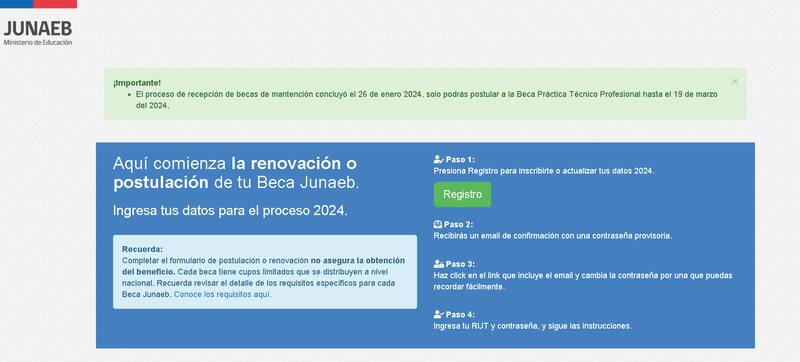Image resolution: width=800 pixels, height=362 pixels.
Task: Click the Paso 2 envelope icon
Action: pos(438,224)
